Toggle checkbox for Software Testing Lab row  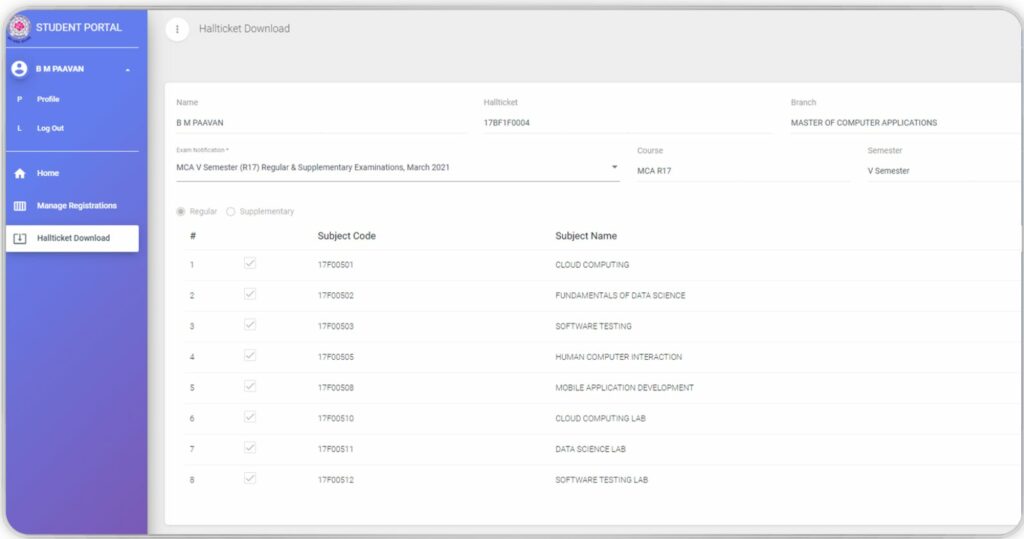pyautogui.click(x=250, y=479)
